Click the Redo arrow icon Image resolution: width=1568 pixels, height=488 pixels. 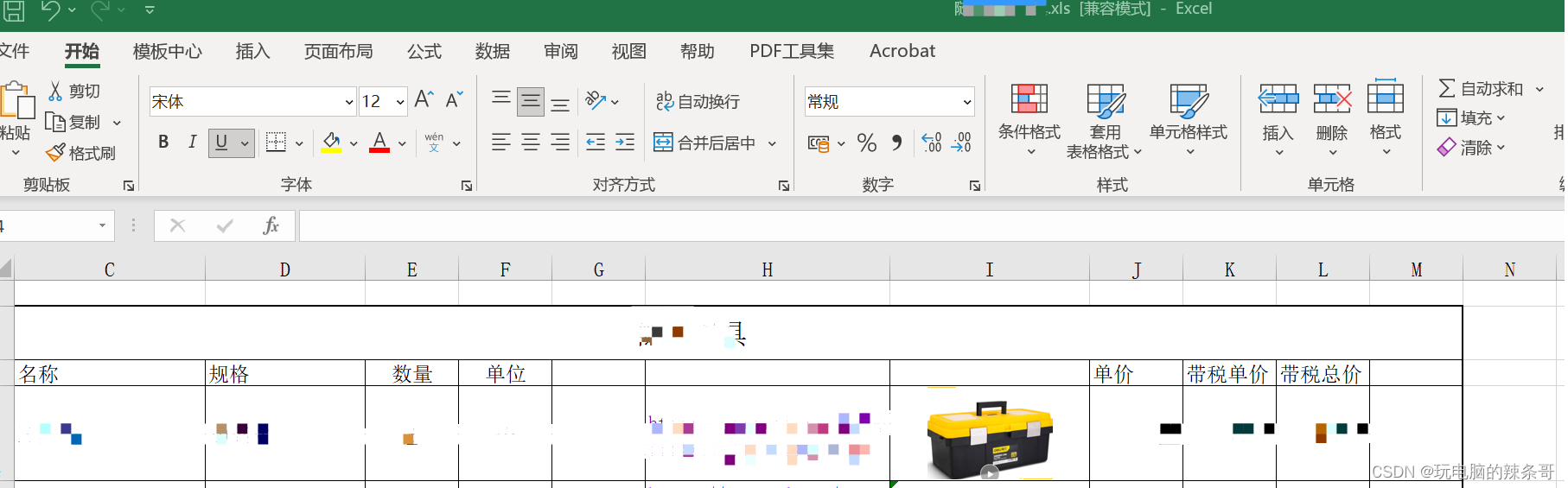(x=100, y=10)
